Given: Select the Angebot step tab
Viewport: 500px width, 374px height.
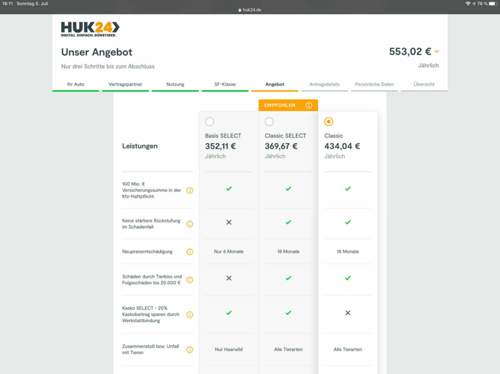Looking at the screenshot, I should (275, 84).
